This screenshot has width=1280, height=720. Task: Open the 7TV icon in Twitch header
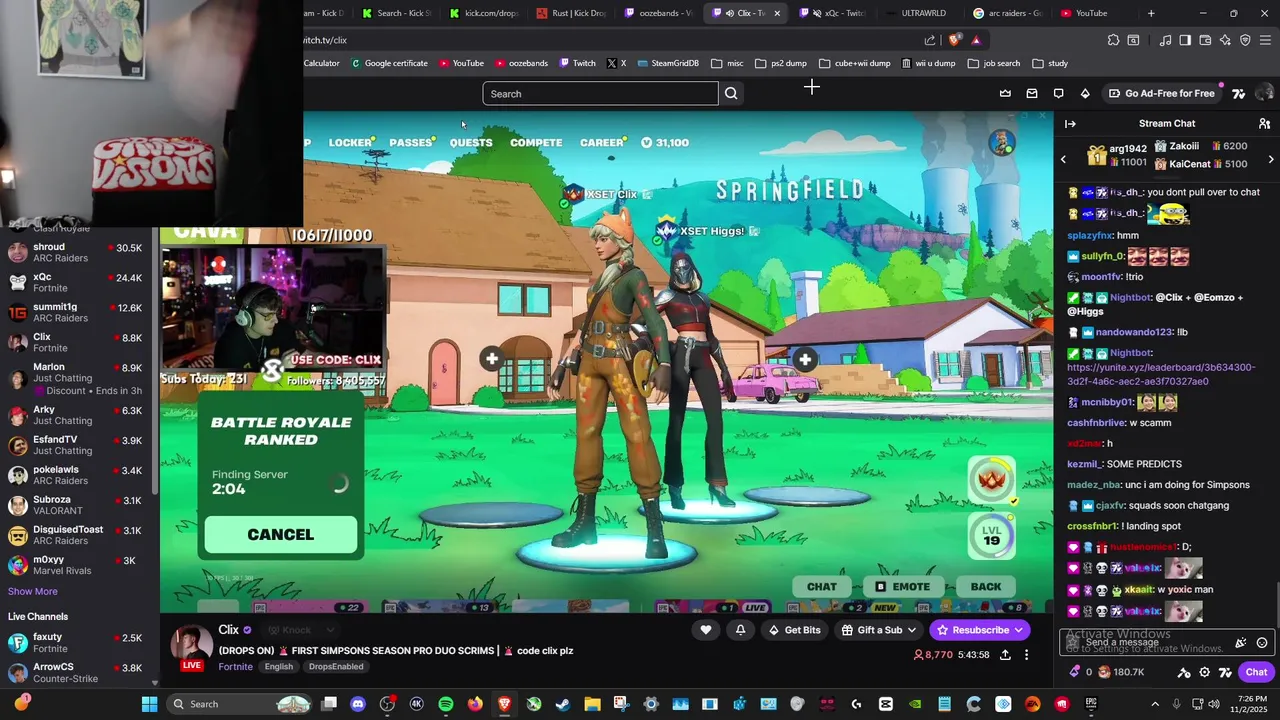[x=1239, y=93]
